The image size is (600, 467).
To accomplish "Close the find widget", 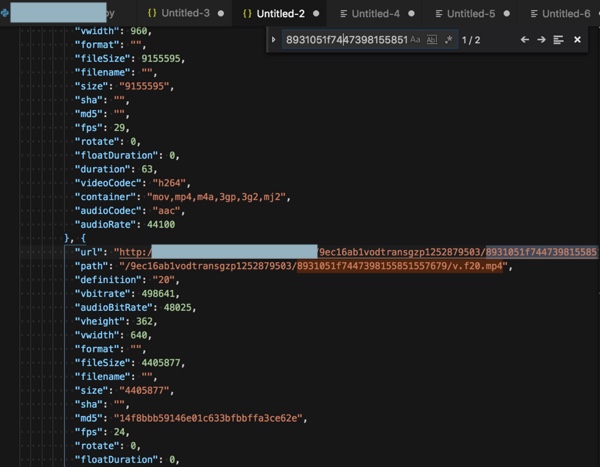I will coord(577,39).
